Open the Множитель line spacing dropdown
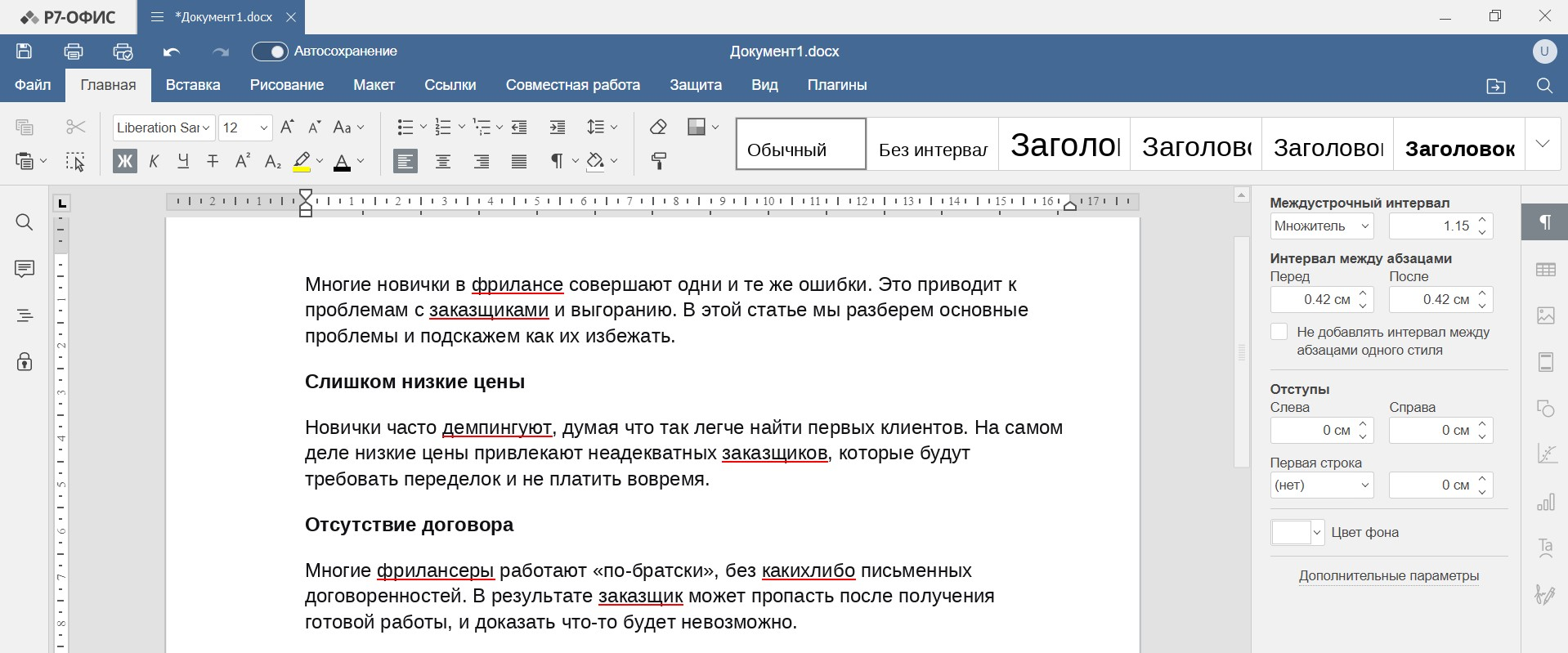This screenshot has height=653, width=1568. click(1321, 226)
